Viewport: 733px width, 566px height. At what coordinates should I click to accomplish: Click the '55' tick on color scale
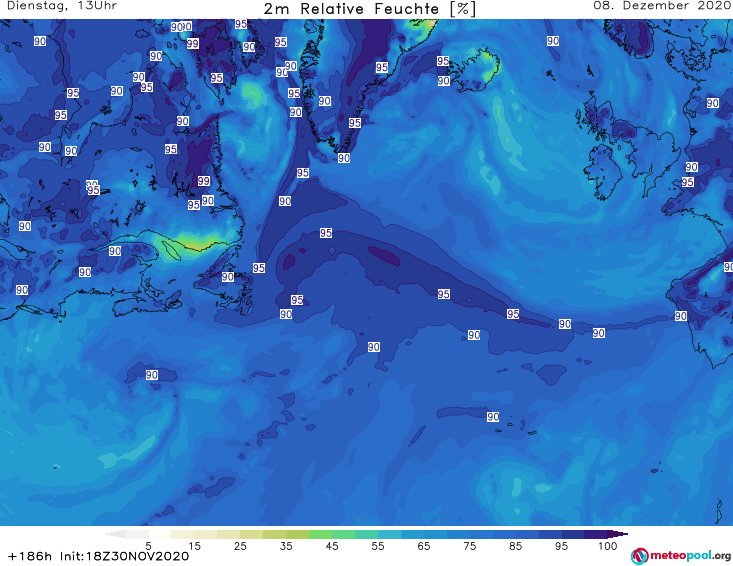point(378,546)
